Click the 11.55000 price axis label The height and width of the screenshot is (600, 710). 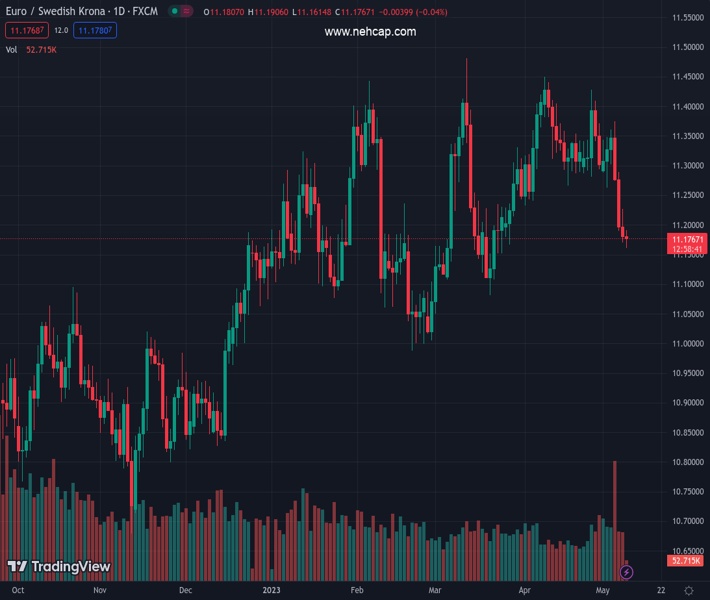[688, 18]
